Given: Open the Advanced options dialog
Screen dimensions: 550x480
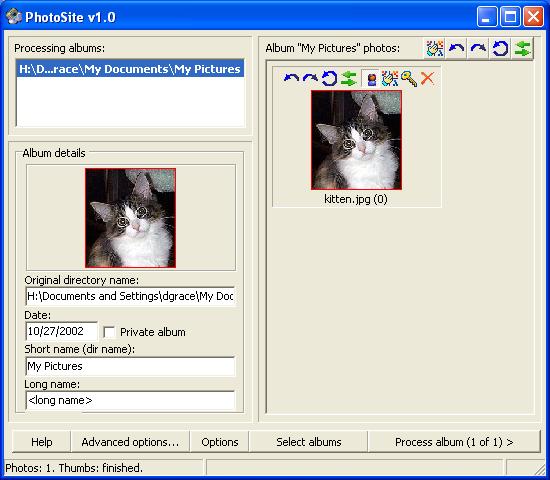Looking at the screenshot, I should tap(130, 442).
